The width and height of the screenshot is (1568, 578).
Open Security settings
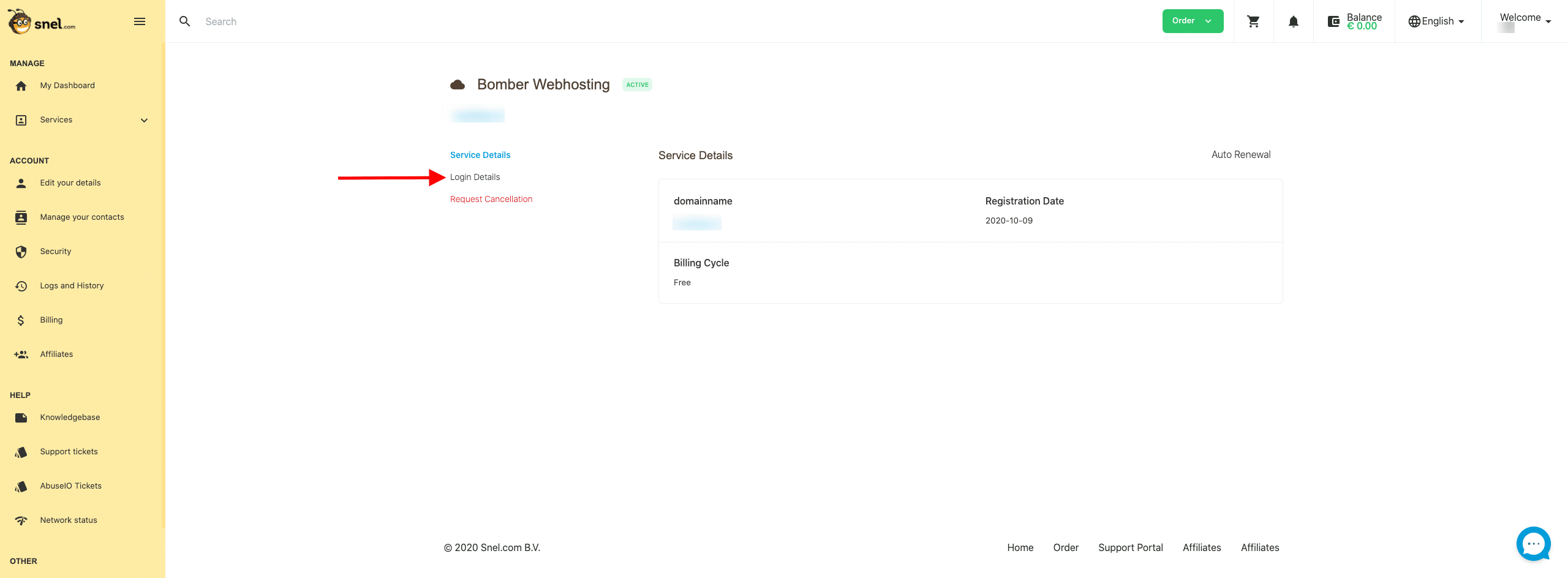point(56,252)
